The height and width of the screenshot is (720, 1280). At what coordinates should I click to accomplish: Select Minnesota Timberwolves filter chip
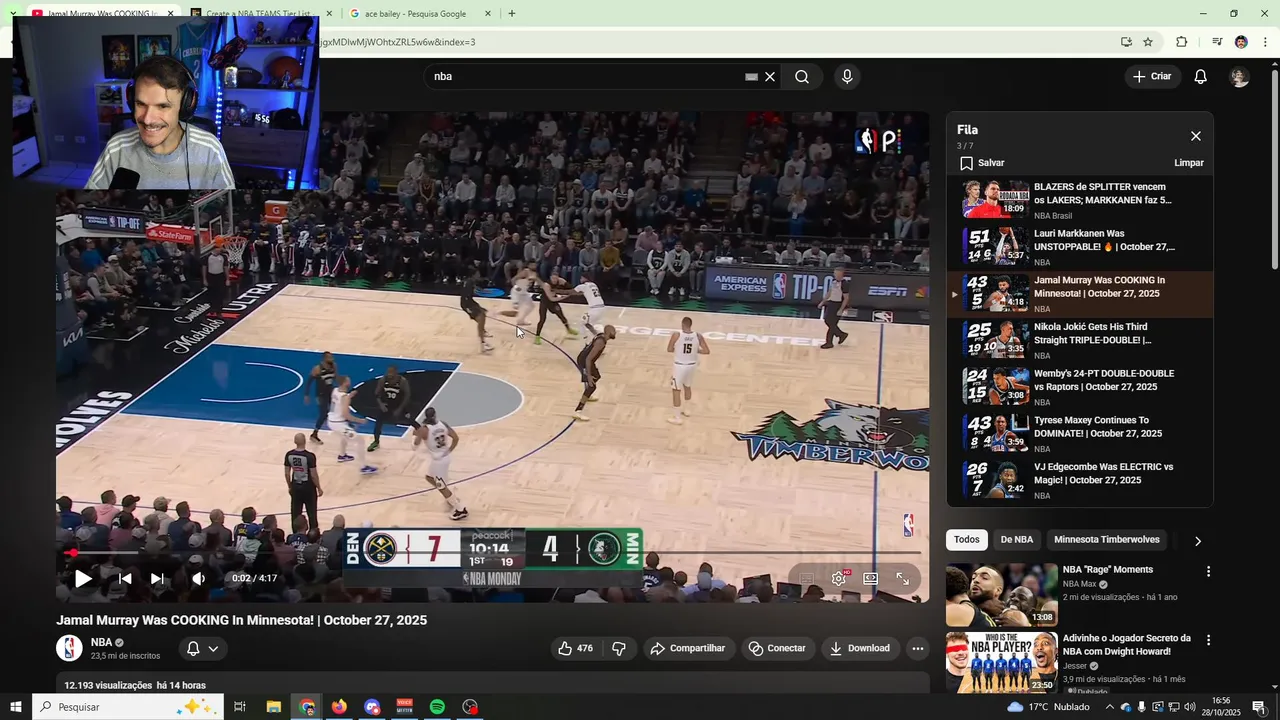[1106, 540]
